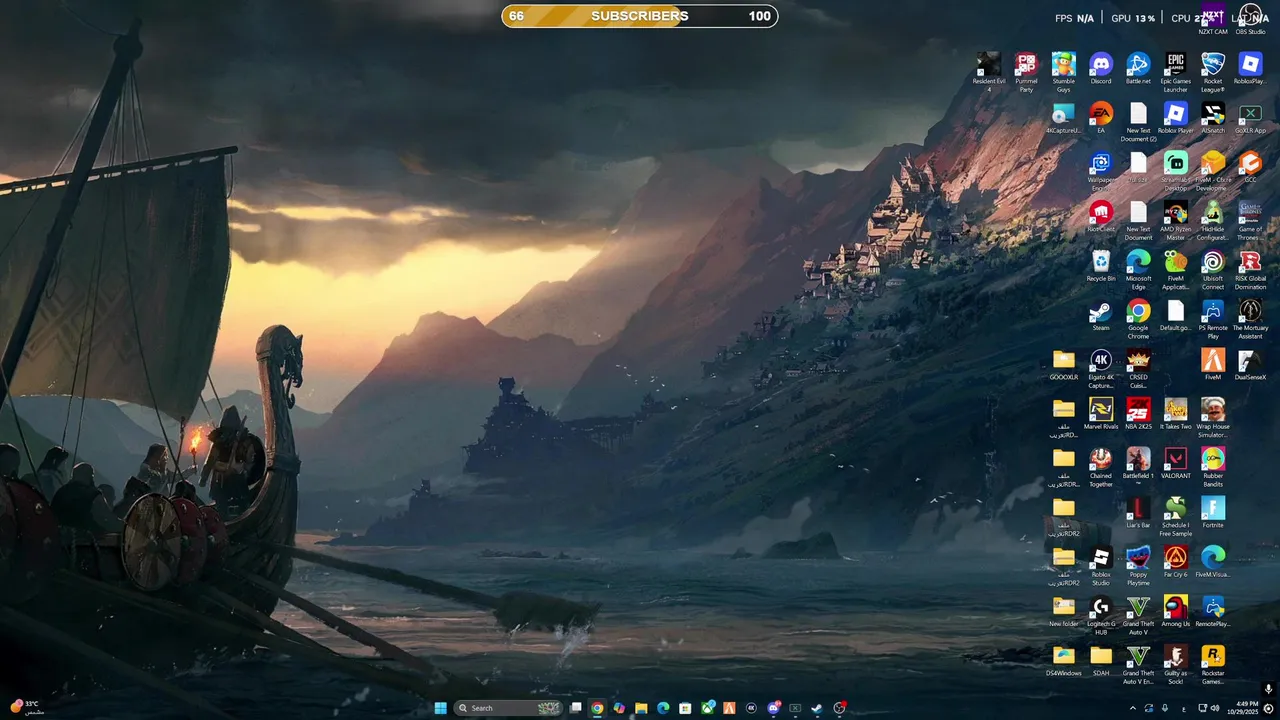
Task: Launch Riot Client from the desktop
Action: coord(1101,216)
